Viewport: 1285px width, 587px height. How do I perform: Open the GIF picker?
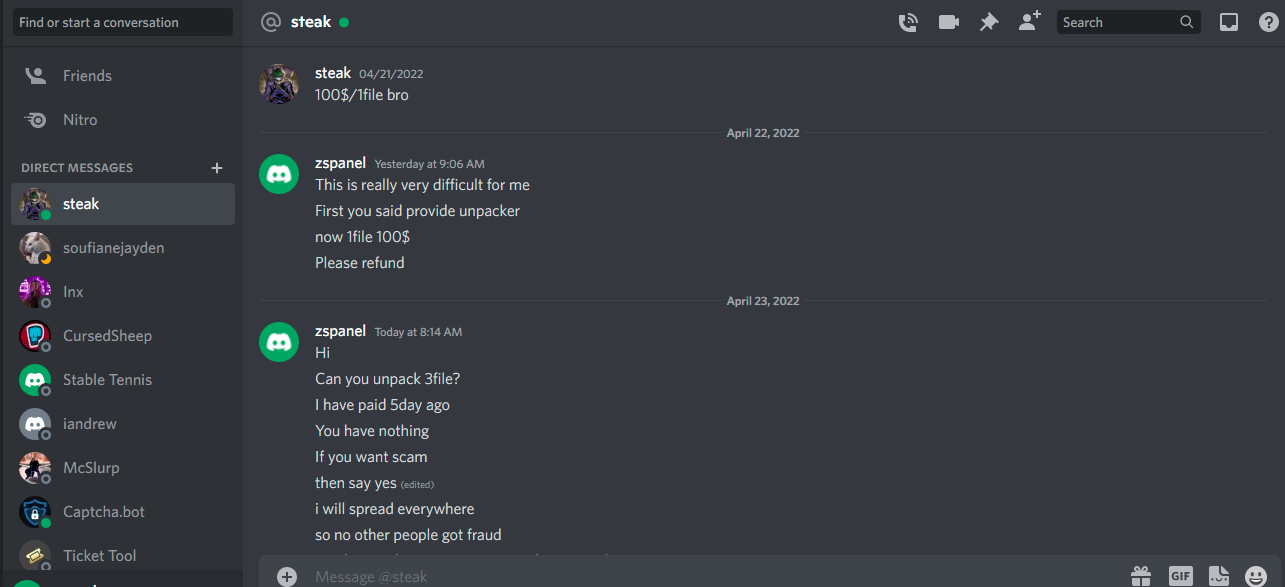click(1180, 576)
